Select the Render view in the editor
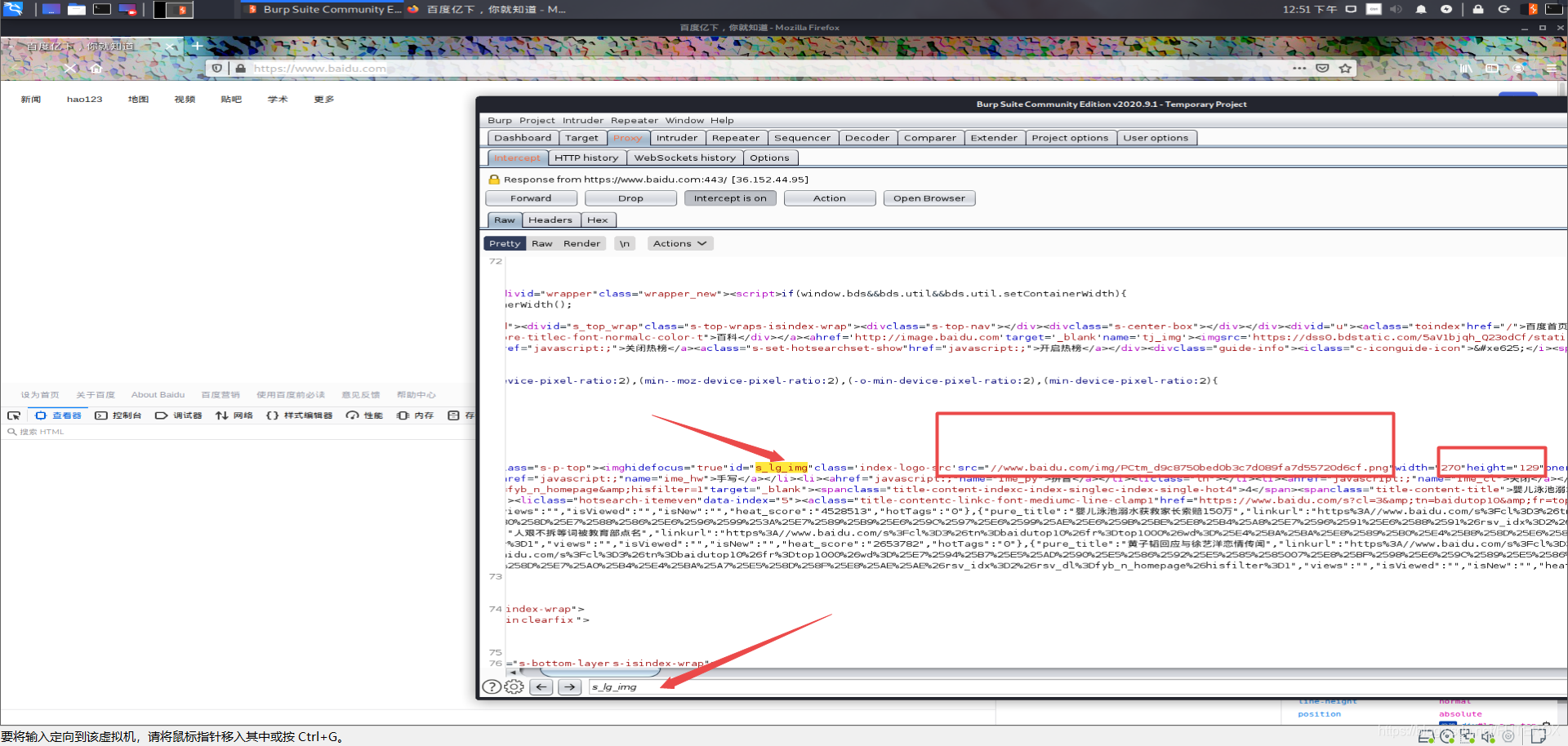1568x746 pixels. coord(581,243)
